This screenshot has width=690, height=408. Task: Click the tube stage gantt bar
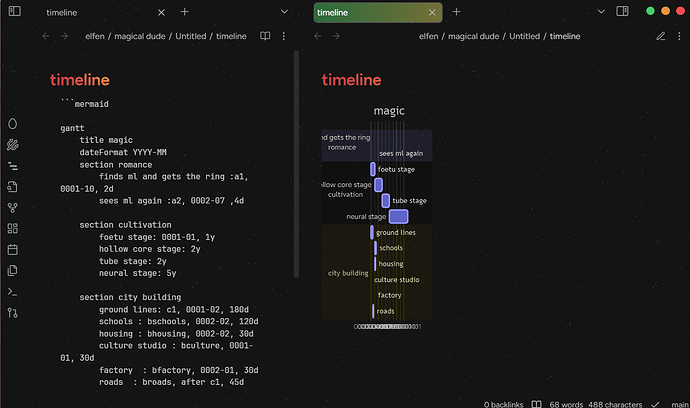point(385,201)
